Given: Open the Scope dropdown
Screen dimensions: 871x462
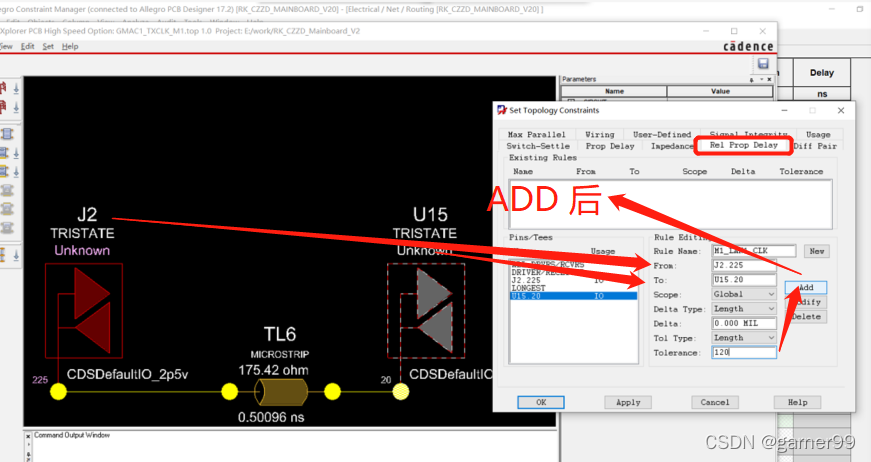Looking at the screenshot, I should 744,295.
